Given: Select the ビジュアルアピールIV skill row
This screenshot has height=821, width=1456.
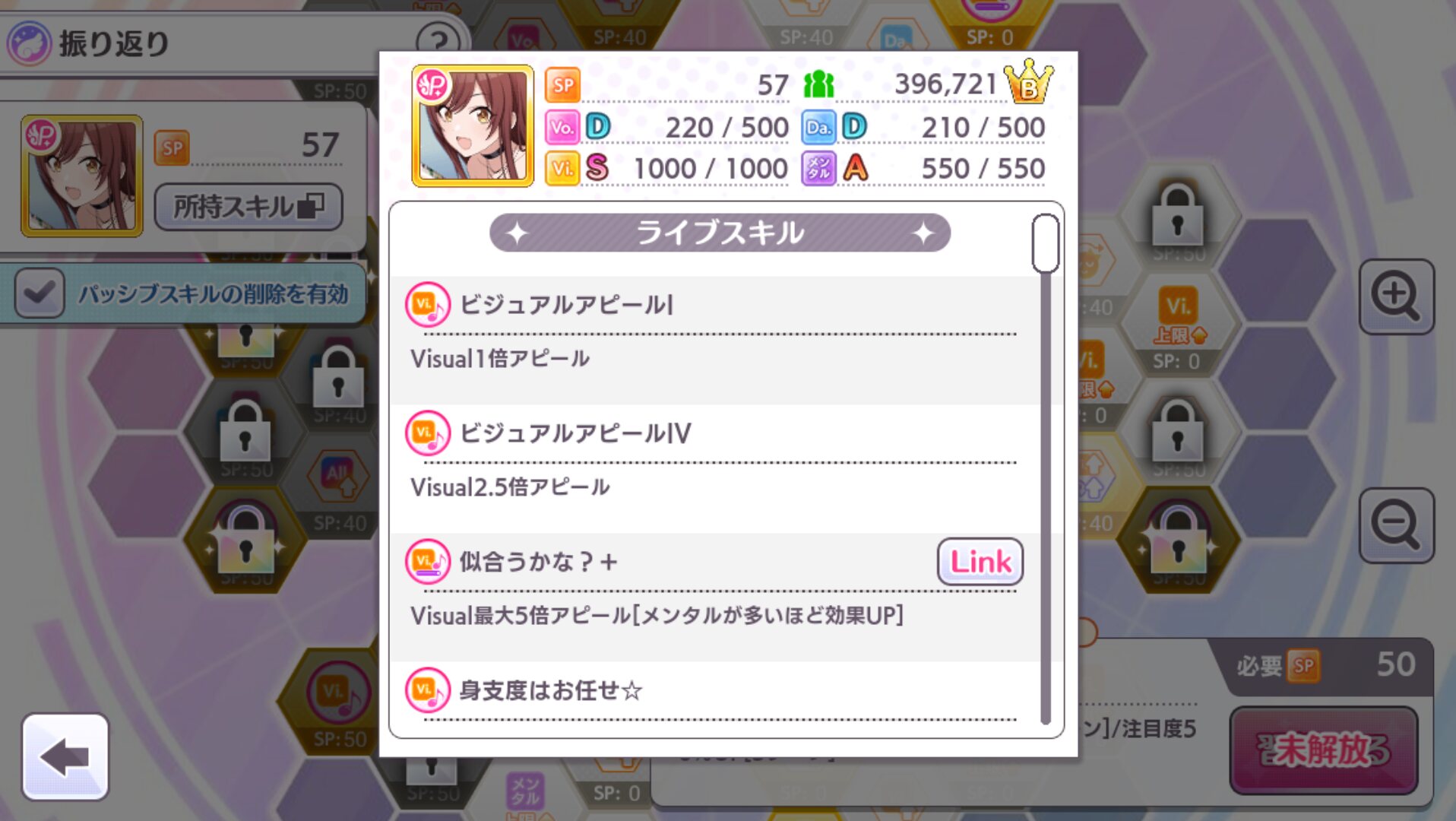Looking at the screenshot, I should coord(714,468).
